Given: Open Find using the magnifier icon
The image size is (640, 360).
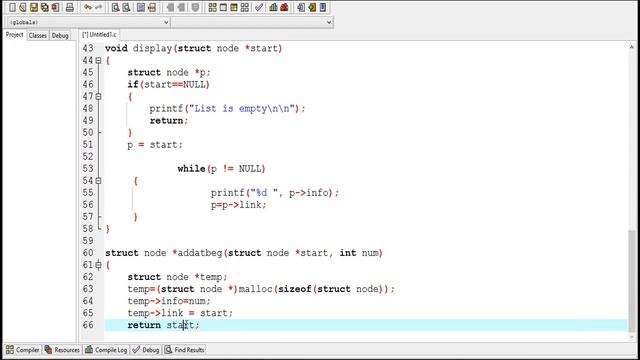Looking at the screenshot, I should (116, 7).
